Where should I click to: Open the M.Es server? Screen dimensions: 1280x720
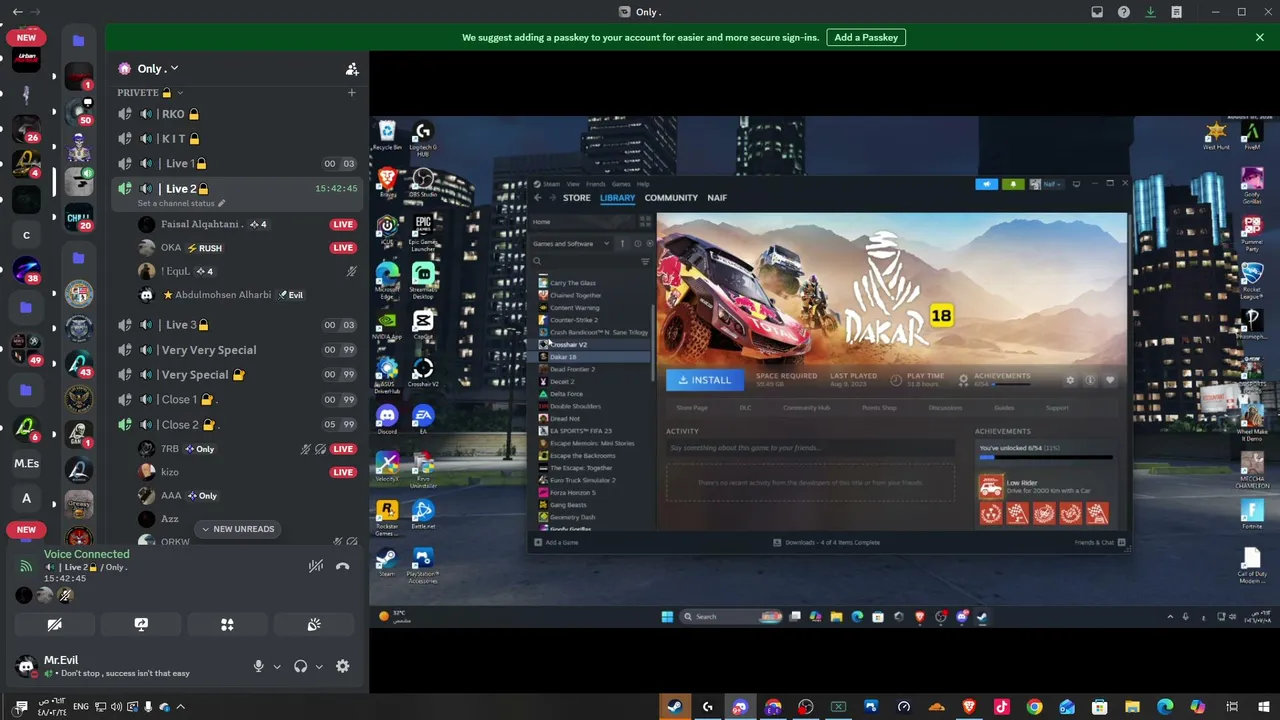click(x=26, y=463)
